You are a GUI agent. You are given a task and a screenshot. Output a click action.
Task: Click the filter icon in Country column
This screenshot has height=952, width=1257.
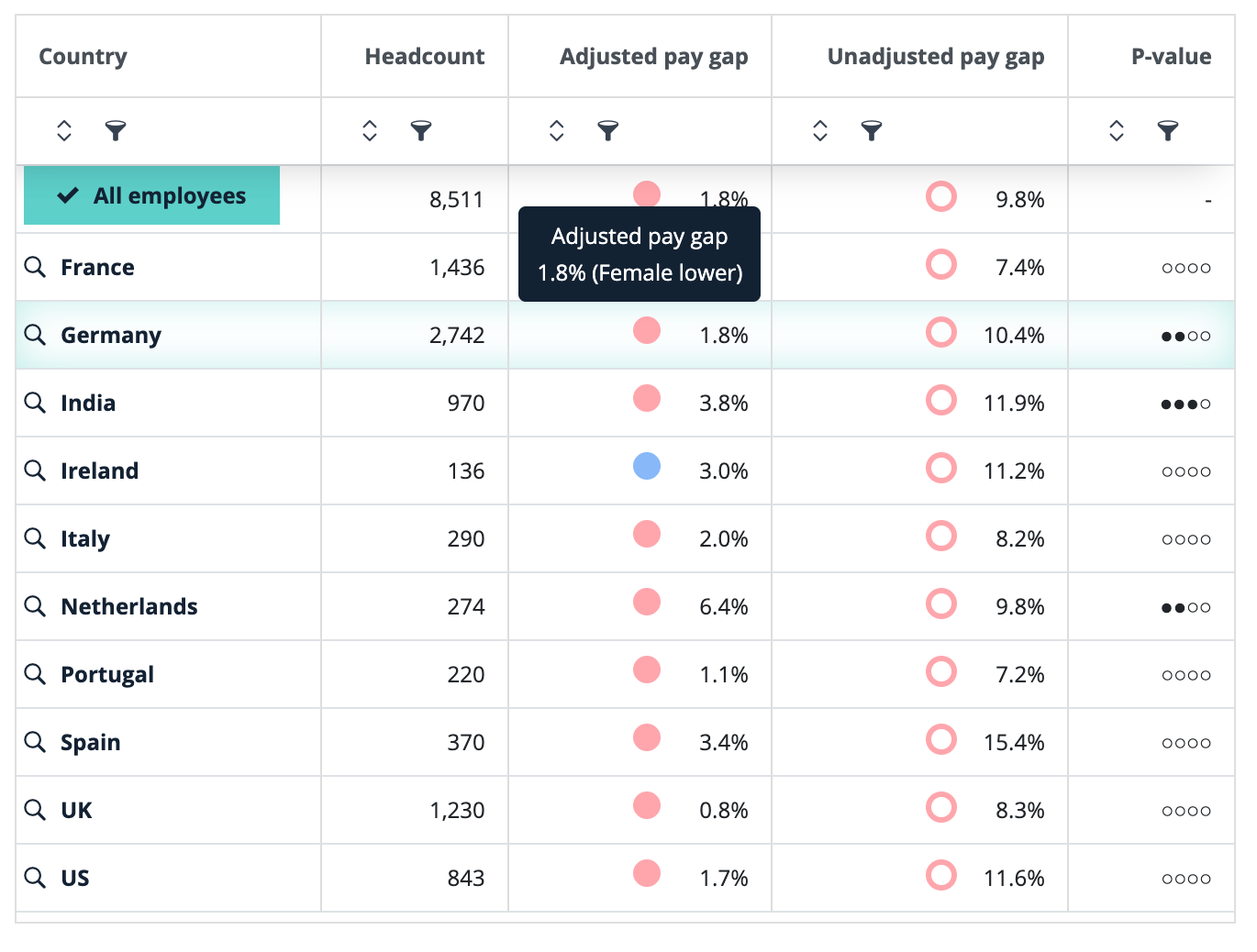[116, 131]
